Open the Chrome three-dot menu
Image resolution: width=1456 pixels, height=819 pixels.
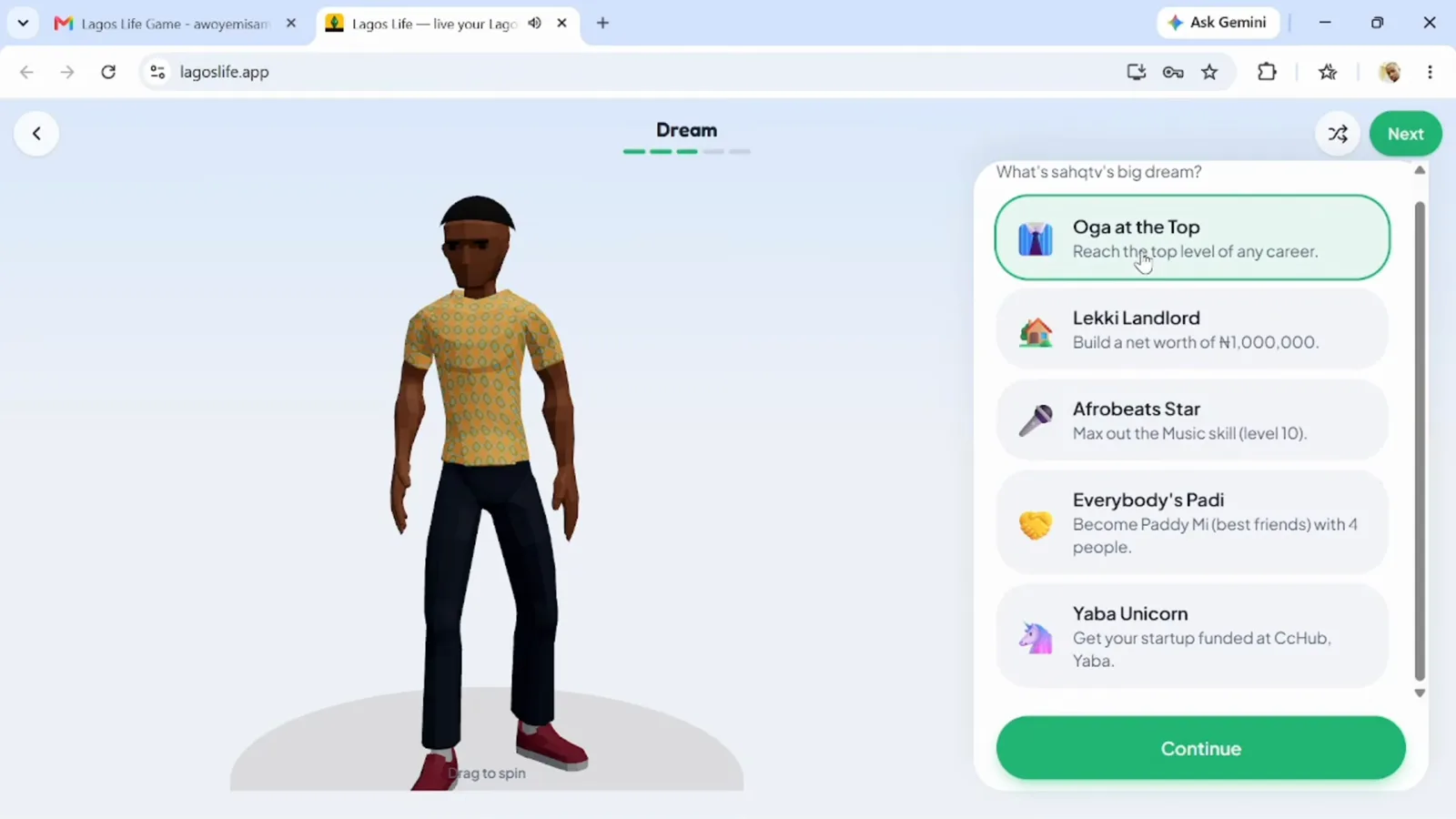coord(1430,72)
